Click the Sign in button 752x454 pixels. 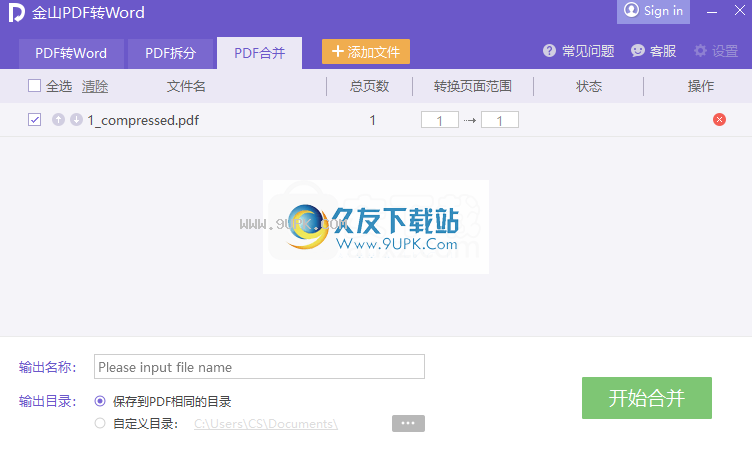click(653, 11)
